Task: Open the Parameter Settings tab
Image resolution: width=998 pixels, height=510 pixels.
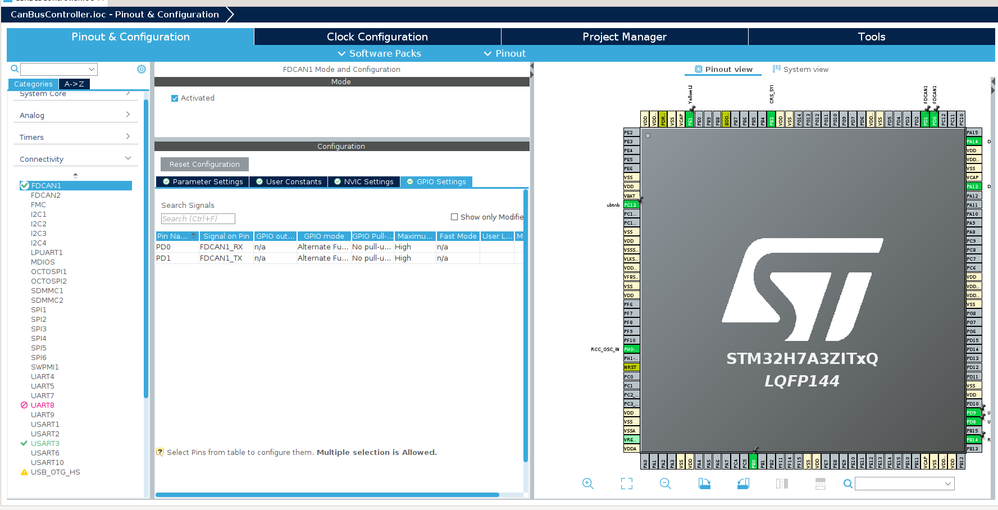Action: [x=202, y=181]
